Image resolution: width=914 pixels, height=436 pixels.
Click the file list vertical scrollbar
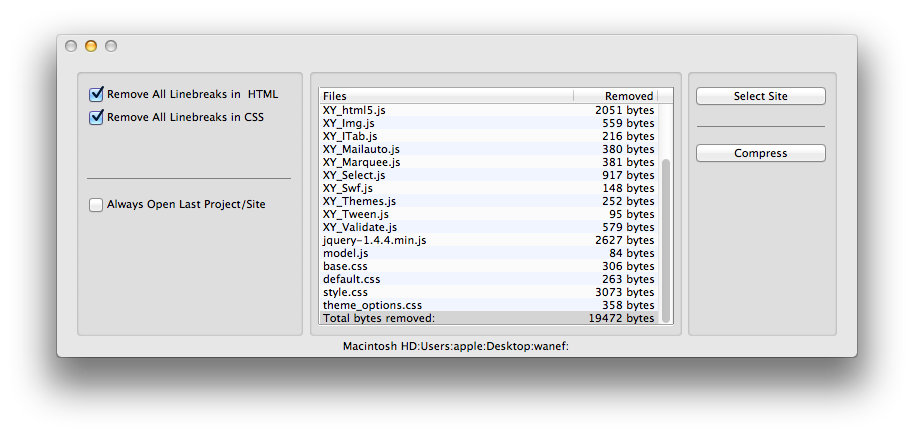click(666, 239)
